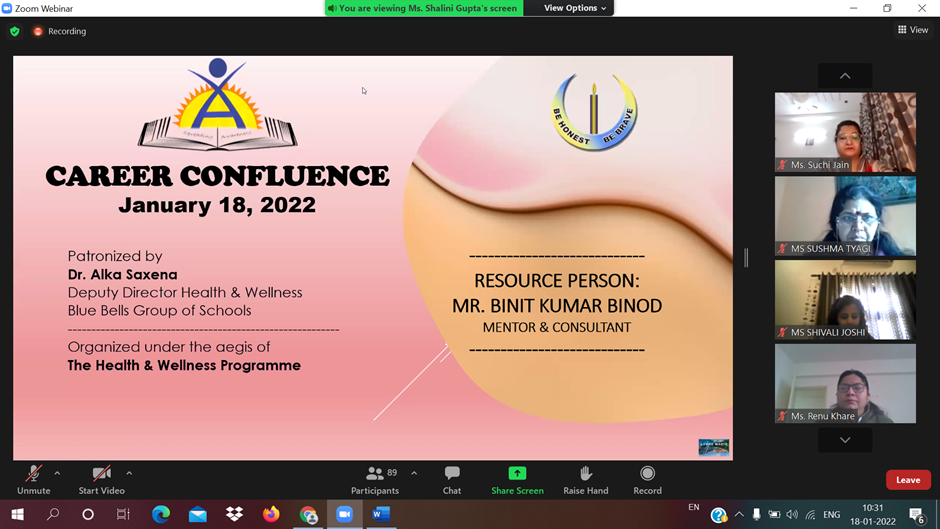940x529 pixels.
Task: Raise Hand in the webinar
Action: 585,479
